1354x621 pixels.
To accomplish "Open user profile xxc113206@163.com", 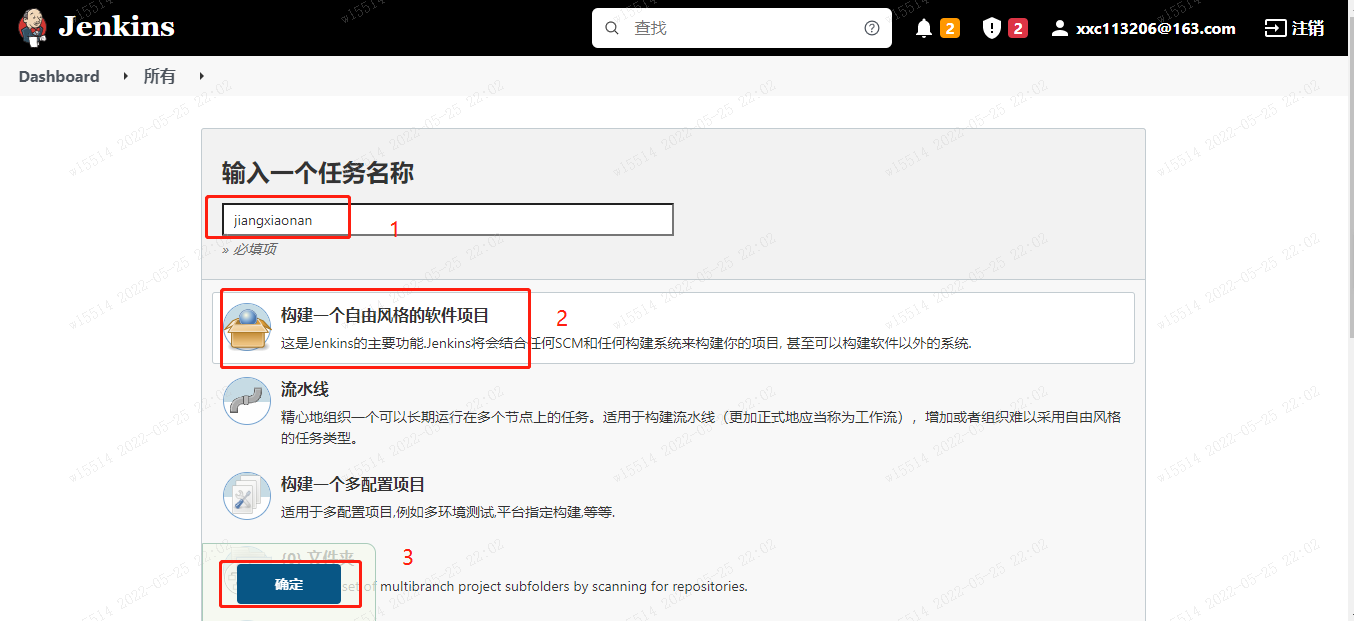I will click(1143, 28).
